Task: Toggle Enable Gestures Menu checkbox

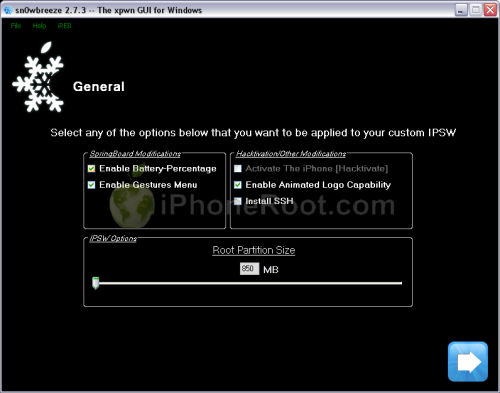Action: (x=91, y=185)
